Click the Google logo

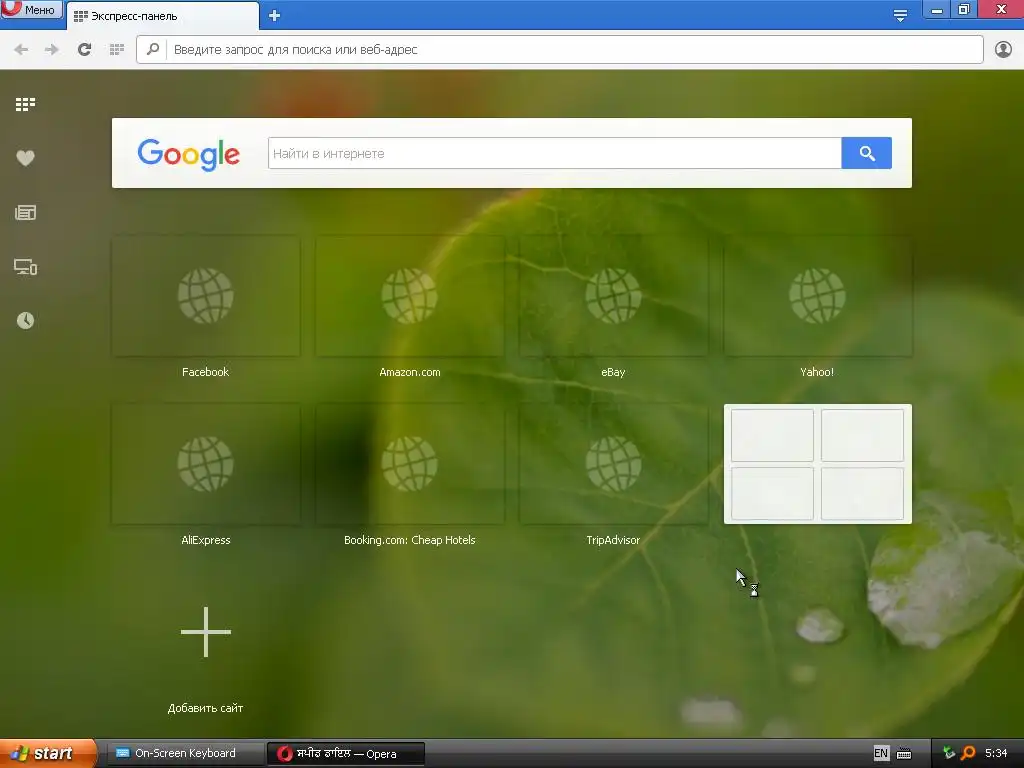(189, 155)
